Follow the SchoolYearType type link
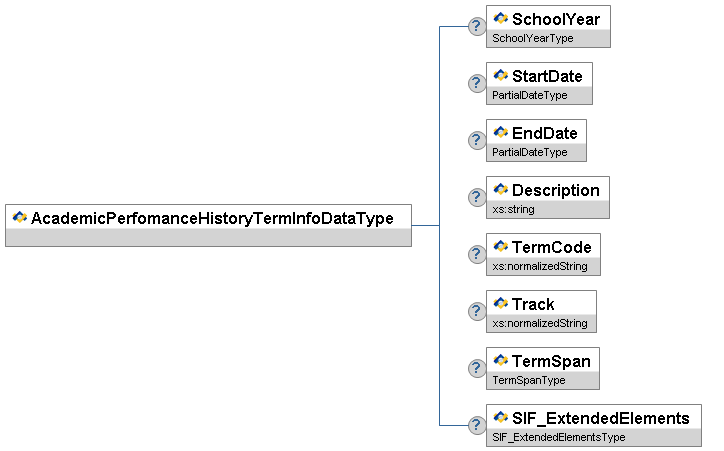Screen dimensions: 724x451 click(530, 38)
